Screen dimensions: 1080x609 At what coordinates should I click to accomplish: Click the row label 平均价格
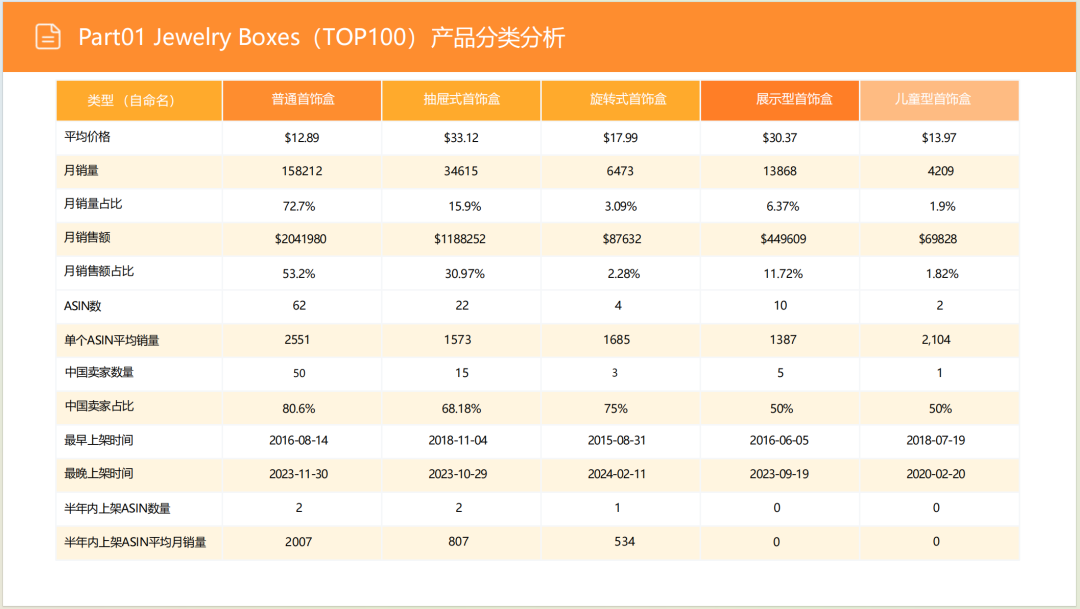pyautogui.click(x=87, y=136)
